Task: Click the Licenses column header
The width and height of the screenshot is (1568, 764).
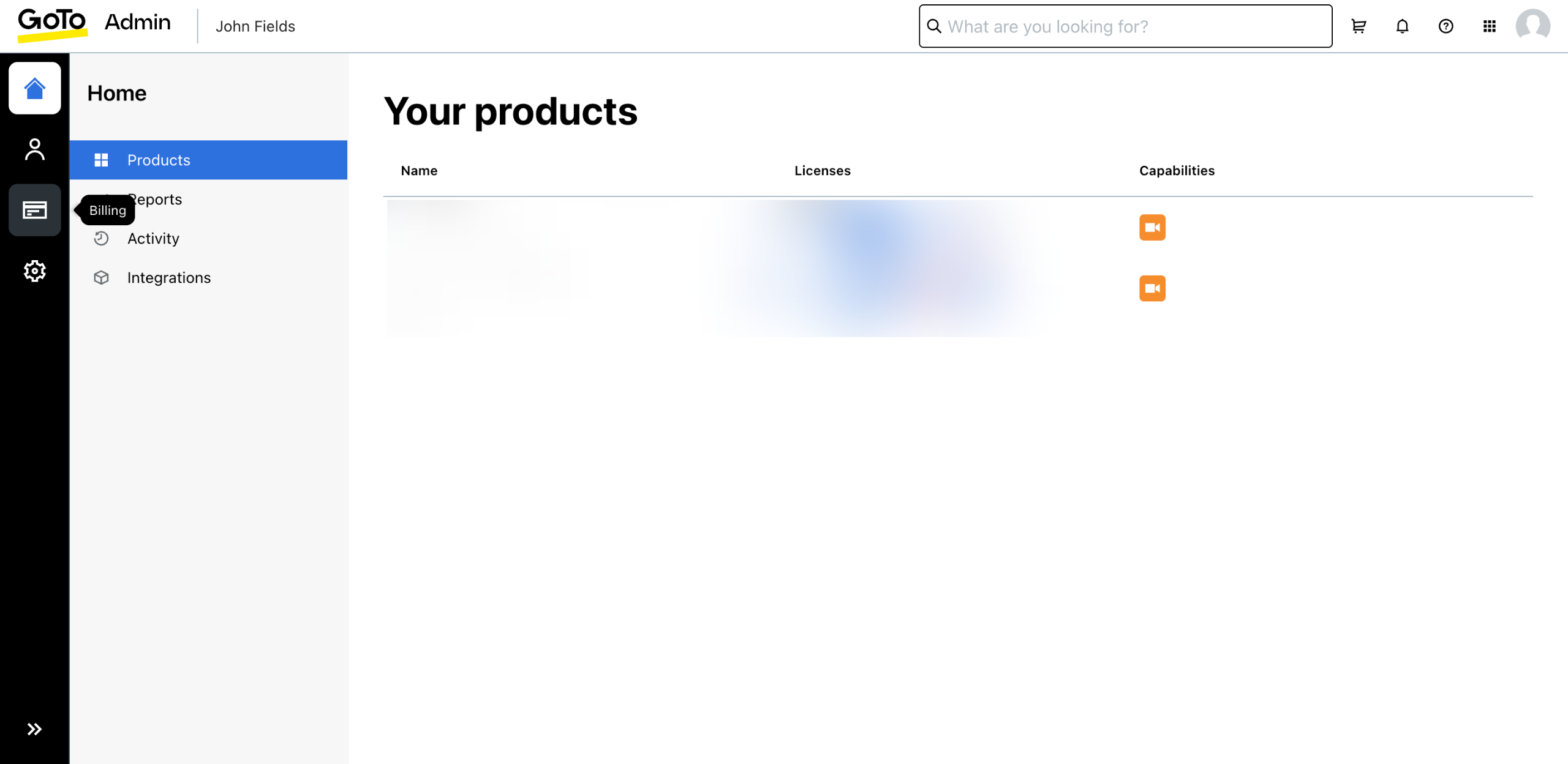Action: pyautogui.click(x=822, y=171)
